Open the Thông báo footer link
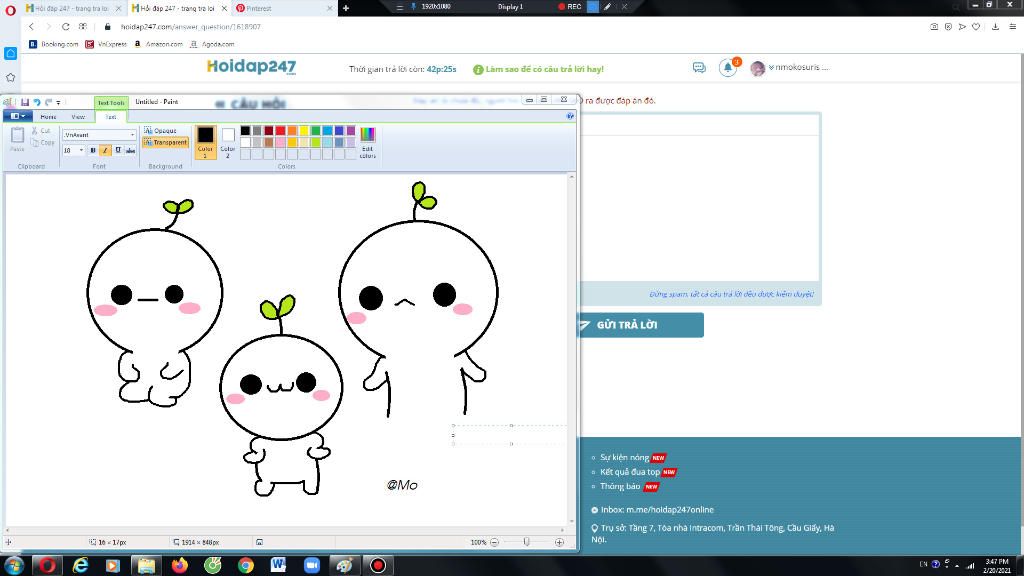The image size is (1024, 576). 620,486
